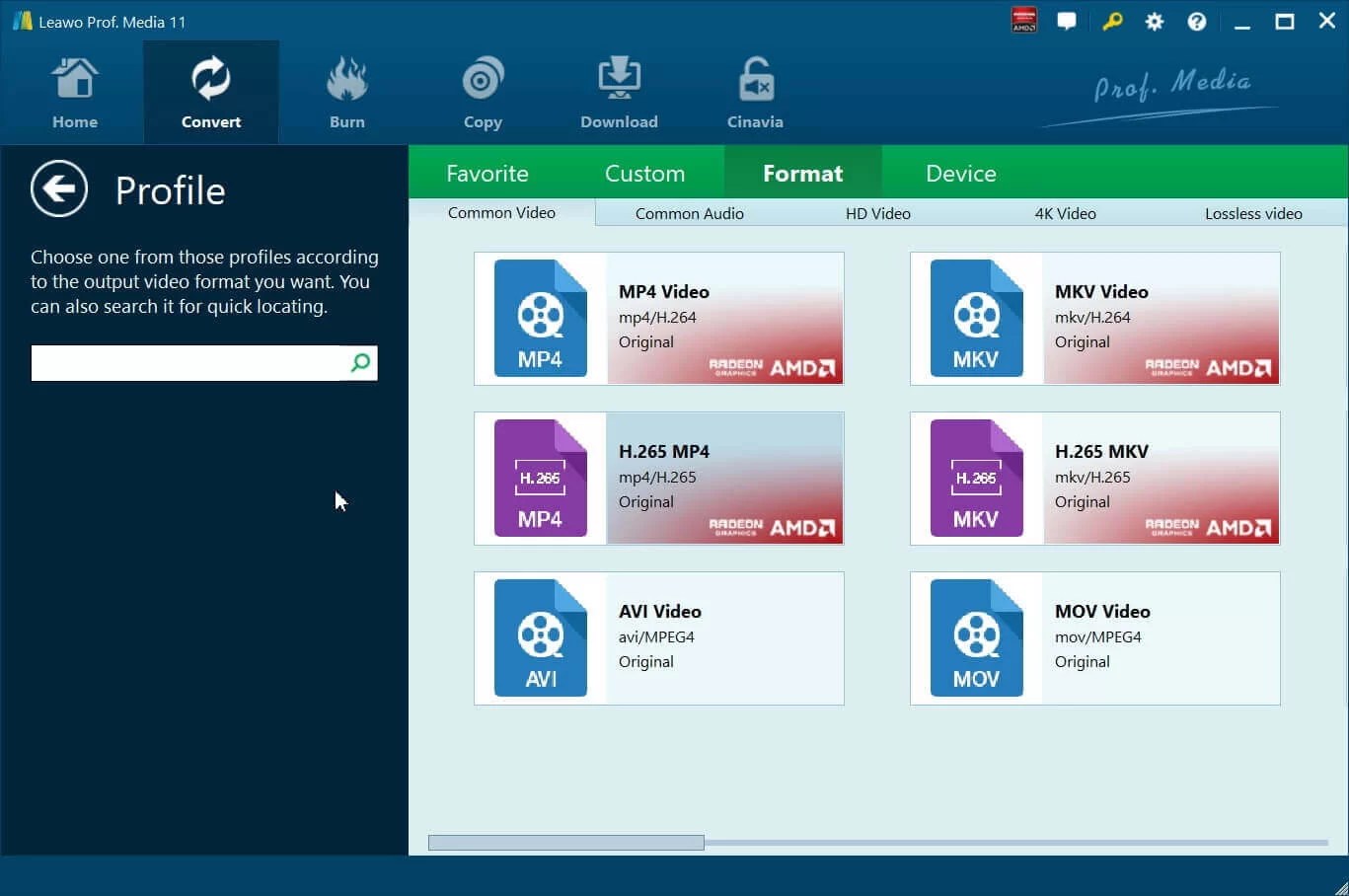Click inside the profile search field
This screenshot has height=896, width=1349.
pyautogui.click(x=178, y=363)
